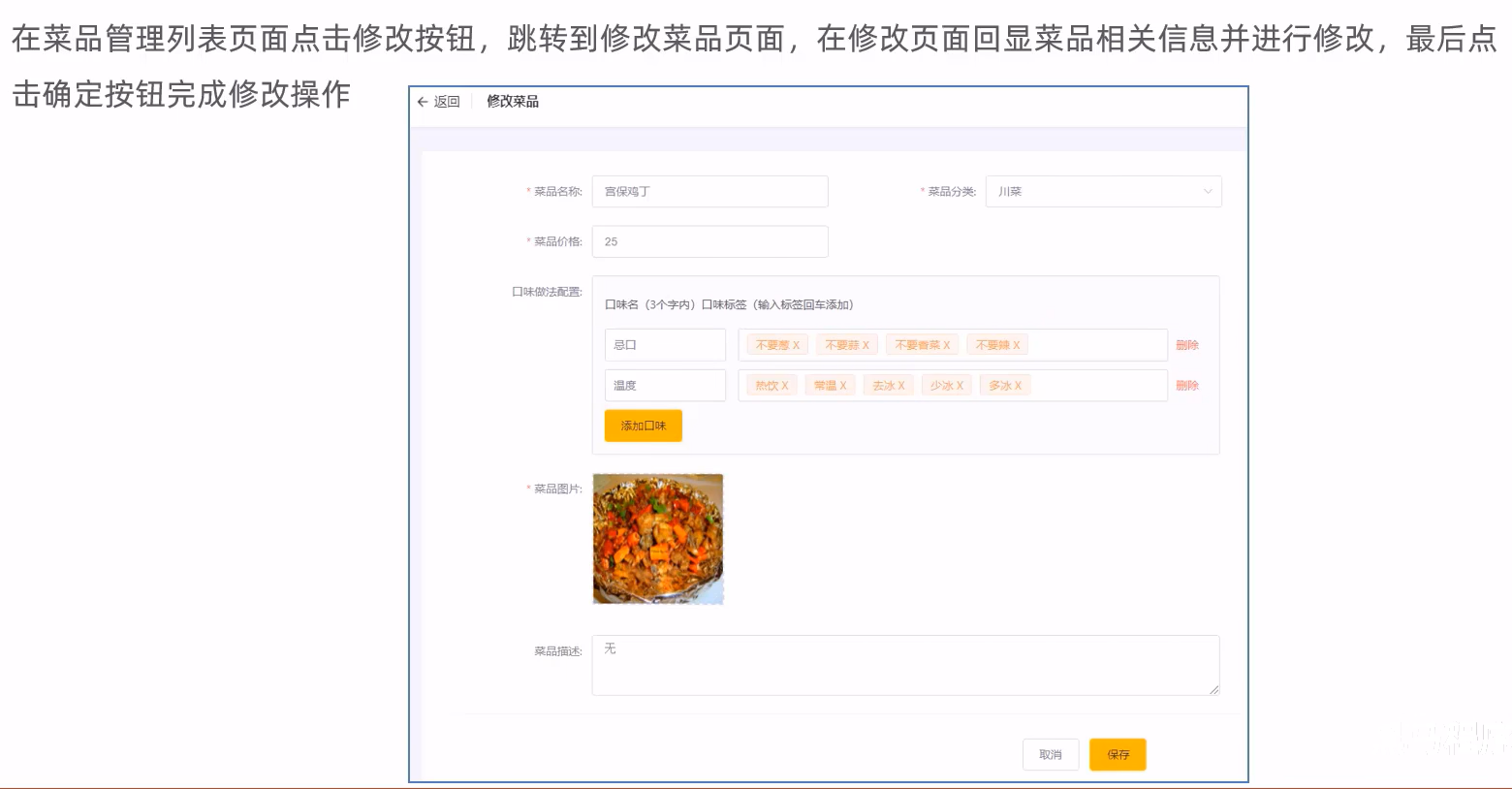Click the dropdown chevron beside 川菜

coord(1207,191)
